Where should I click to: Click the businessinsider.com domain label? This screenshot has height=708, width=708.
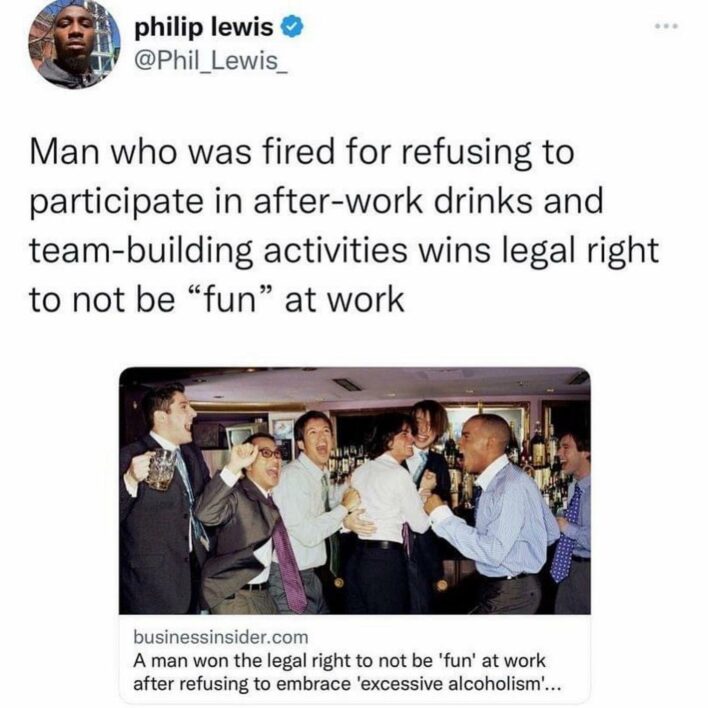tap(220, 638)
